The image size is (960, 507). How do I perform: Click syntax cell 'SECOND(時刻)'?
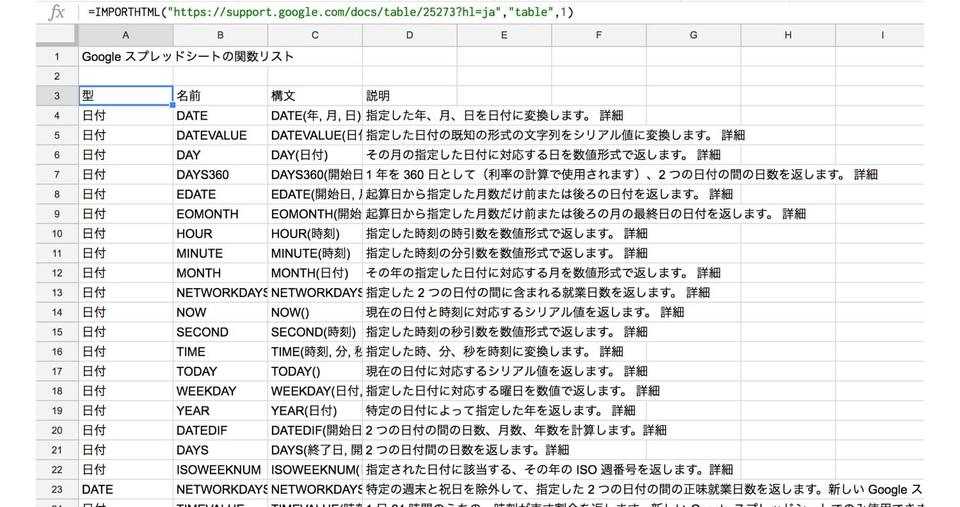click(315, 332)
